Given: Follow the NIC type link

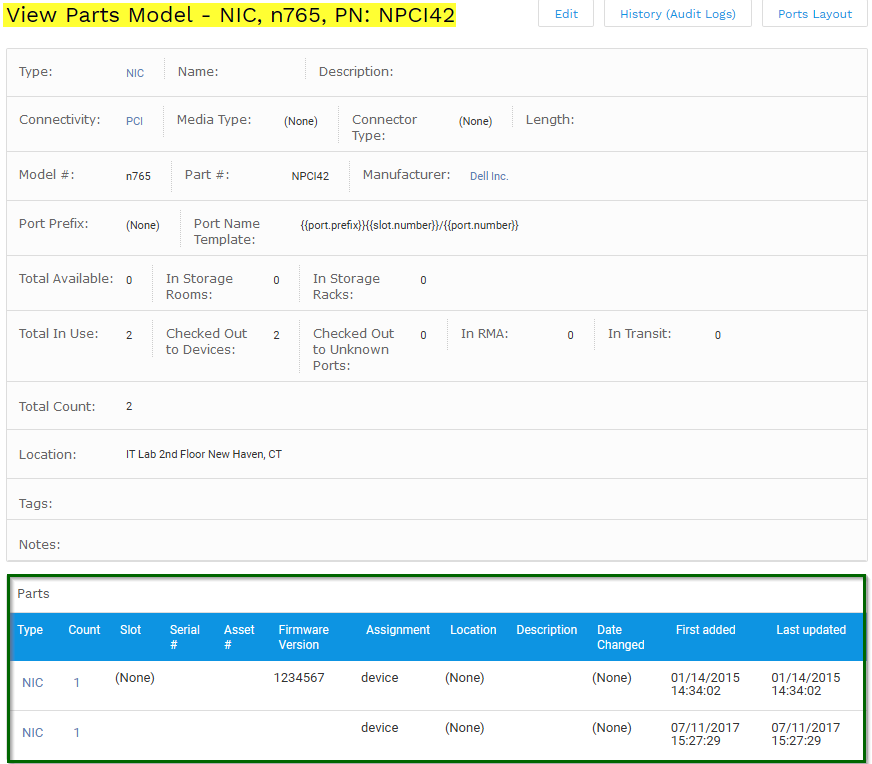Looking at the screenshot, I should (x=135, y=73).
